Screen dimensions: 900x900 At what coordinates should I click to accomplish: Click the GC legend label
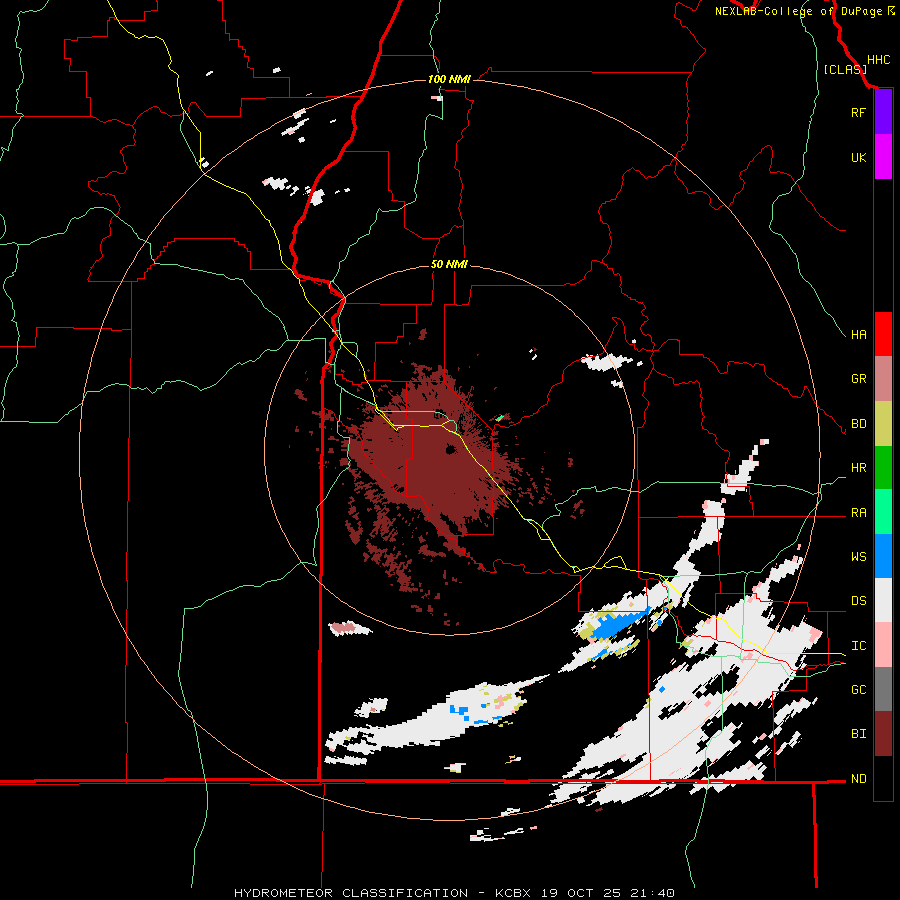point(858,689)
